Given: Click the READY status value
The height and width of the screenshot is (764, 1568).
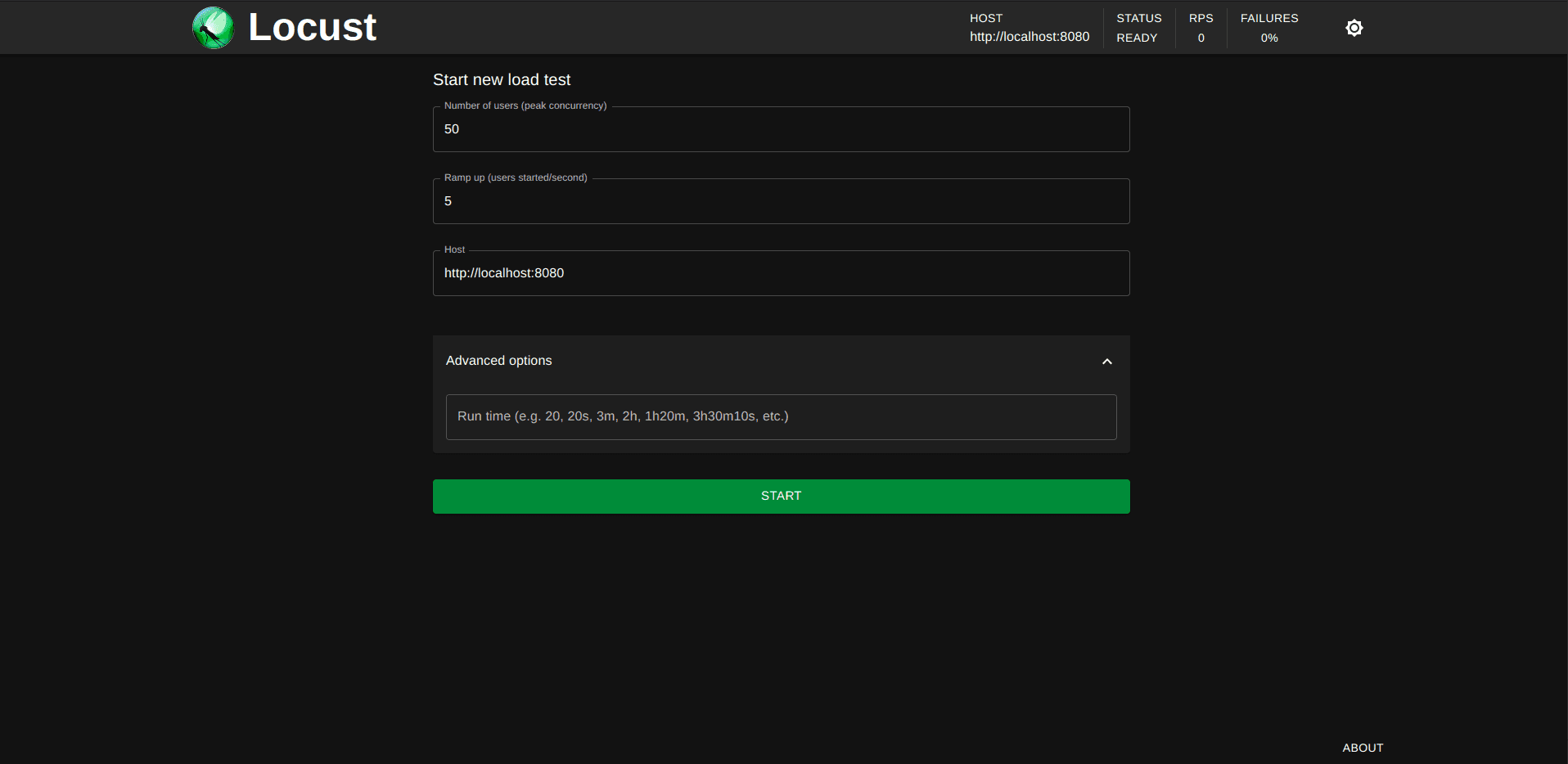Looking at the screenshot, I should click(1137, 38).
